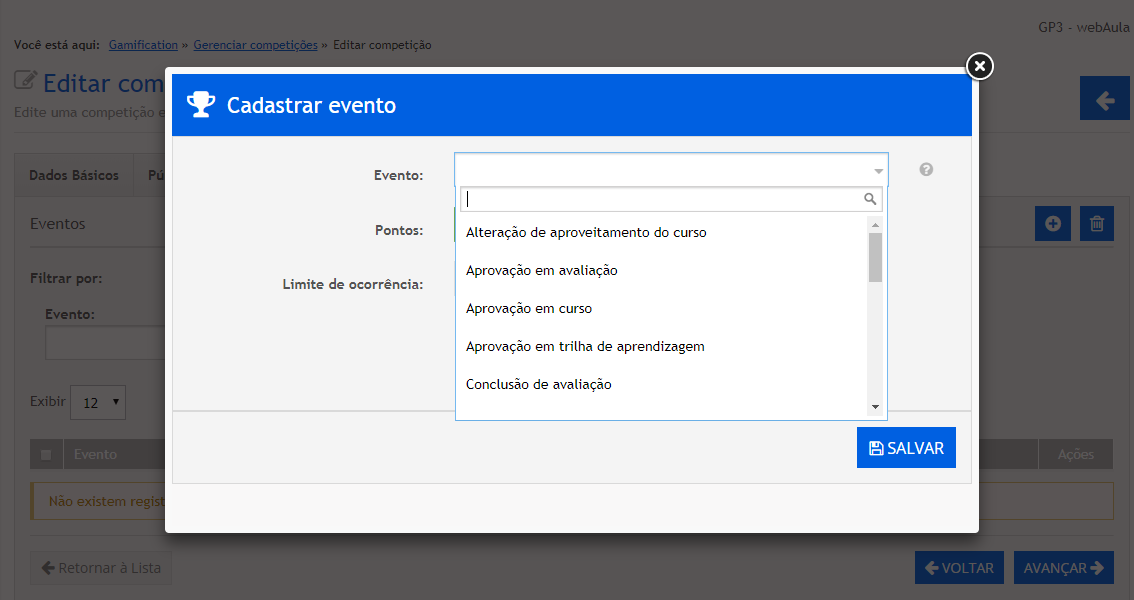Click the help question mark icon

coord(926,170)
